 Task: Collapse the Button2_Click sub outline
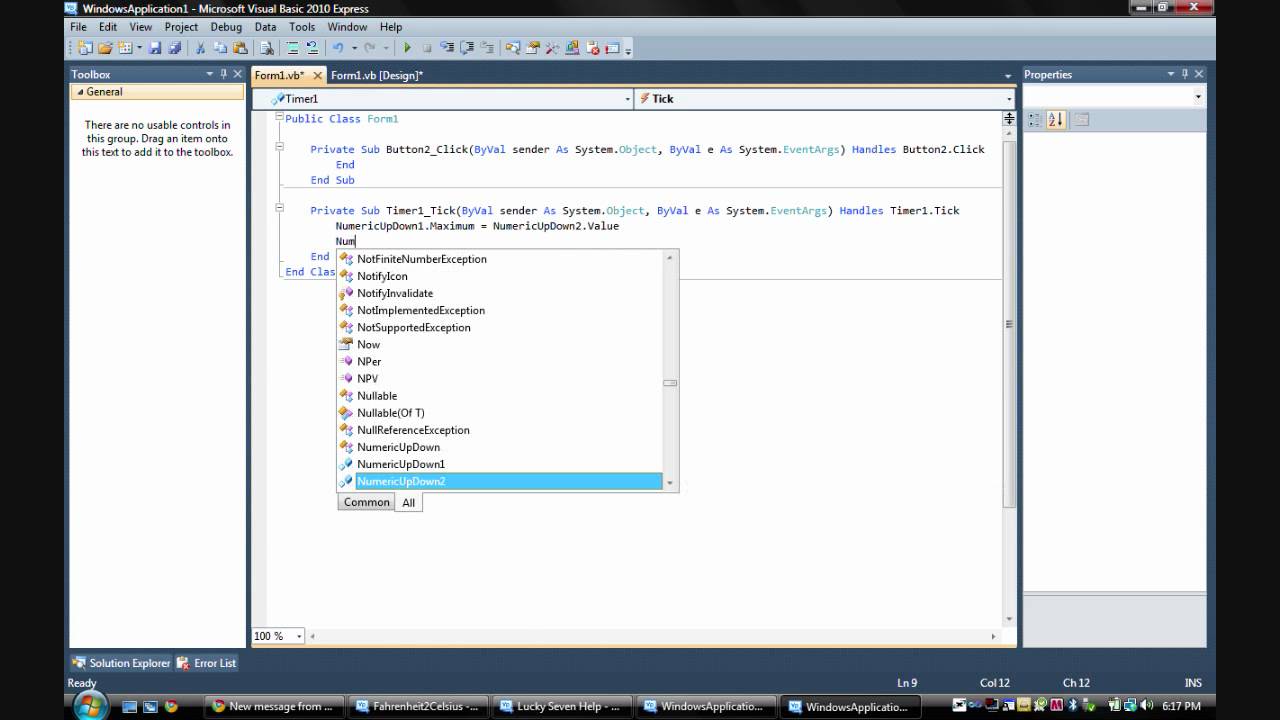[x=280, y=149]
